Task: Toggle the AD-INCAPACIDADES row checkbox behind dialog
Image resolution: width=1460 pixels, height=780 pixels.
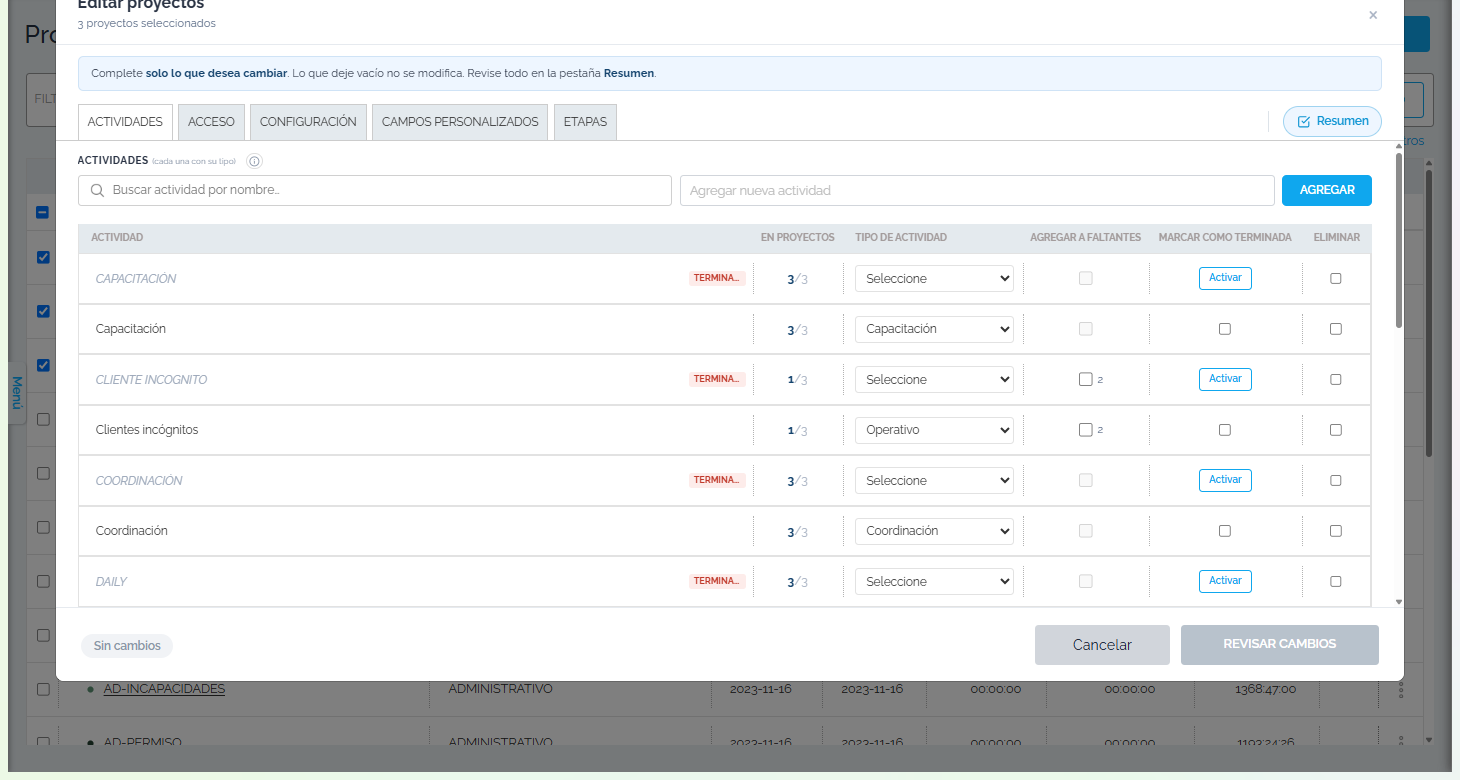Action: point(43,689)
